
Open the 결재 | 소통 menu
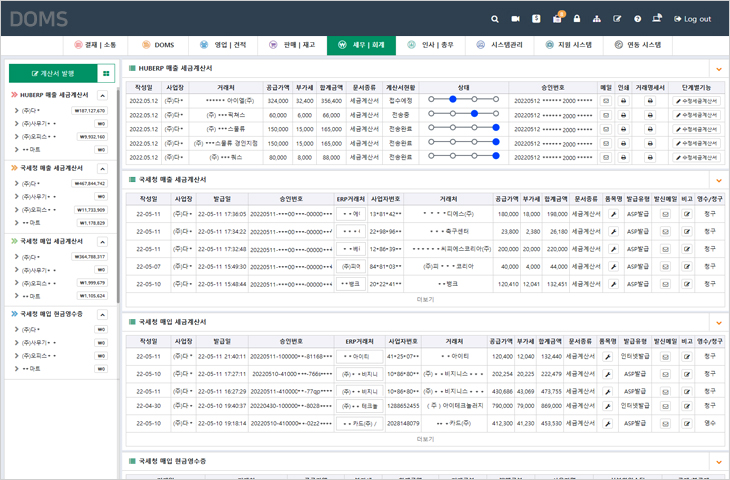[x=95, y=45]
